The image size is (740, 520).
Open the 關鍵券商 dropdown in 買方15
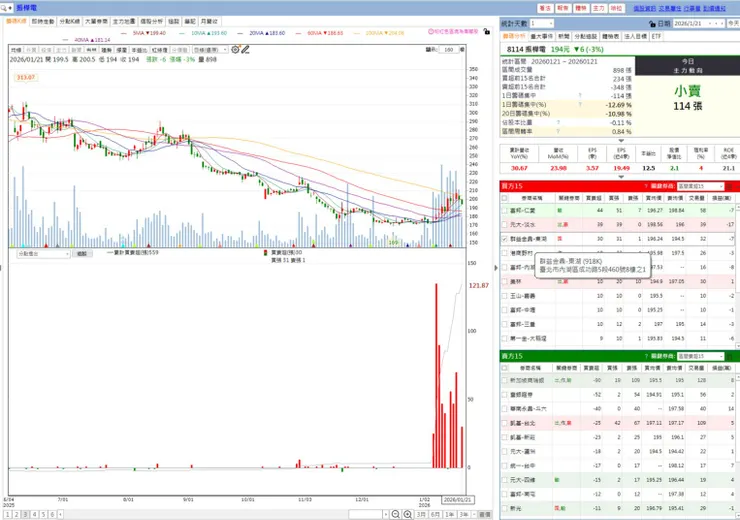[x=700, y=186]
